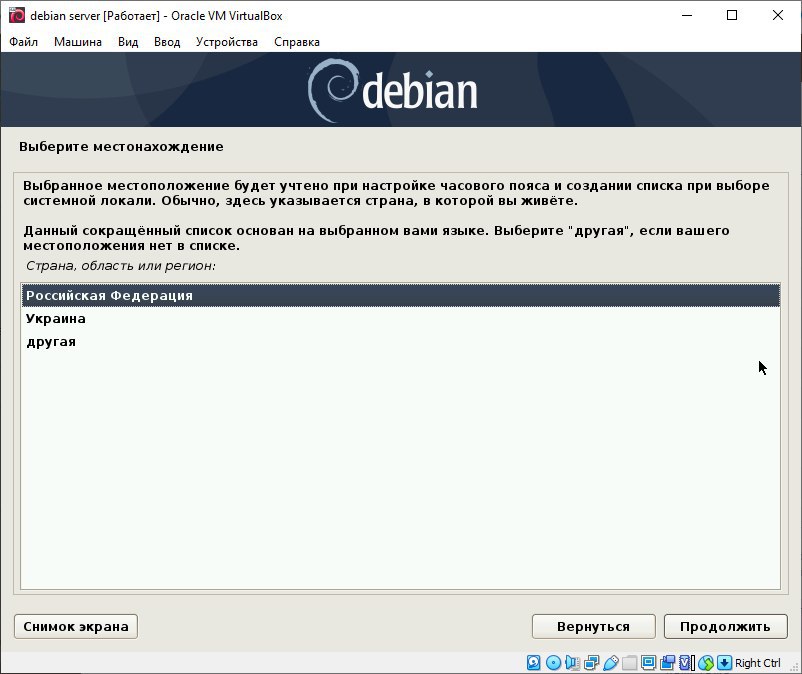Click the display settings status icon
The height and width of the screenshot is (674, 802).
point(649,663)
